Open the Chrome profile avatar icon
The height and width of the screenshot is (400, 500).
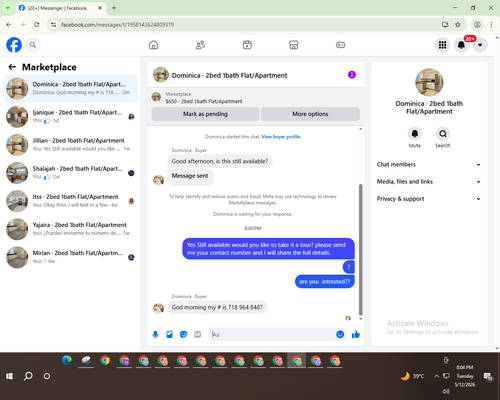point(477,25)
